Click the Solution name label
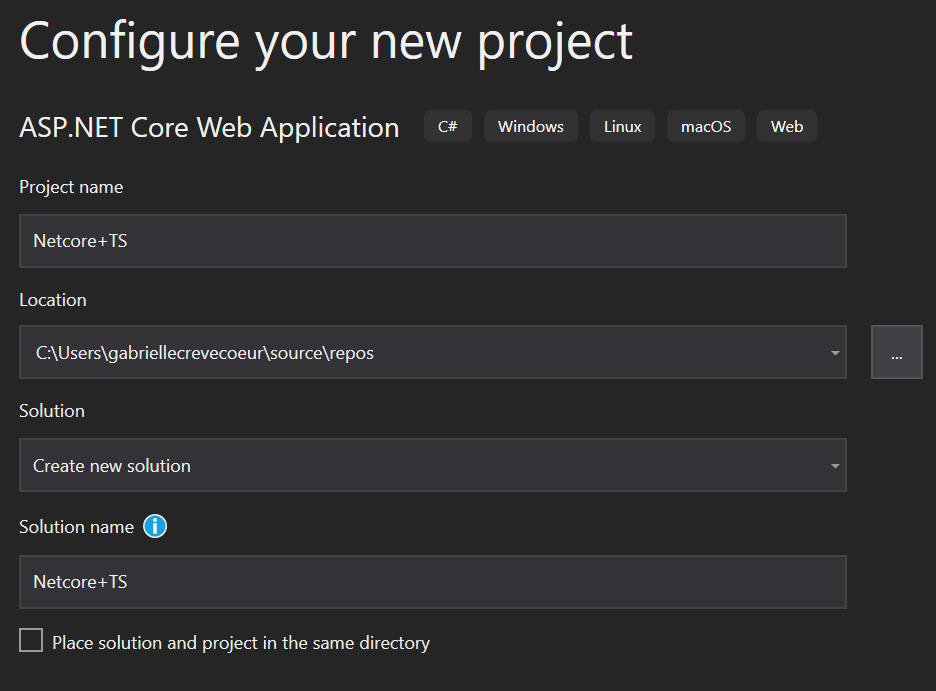 click(76, 526)
